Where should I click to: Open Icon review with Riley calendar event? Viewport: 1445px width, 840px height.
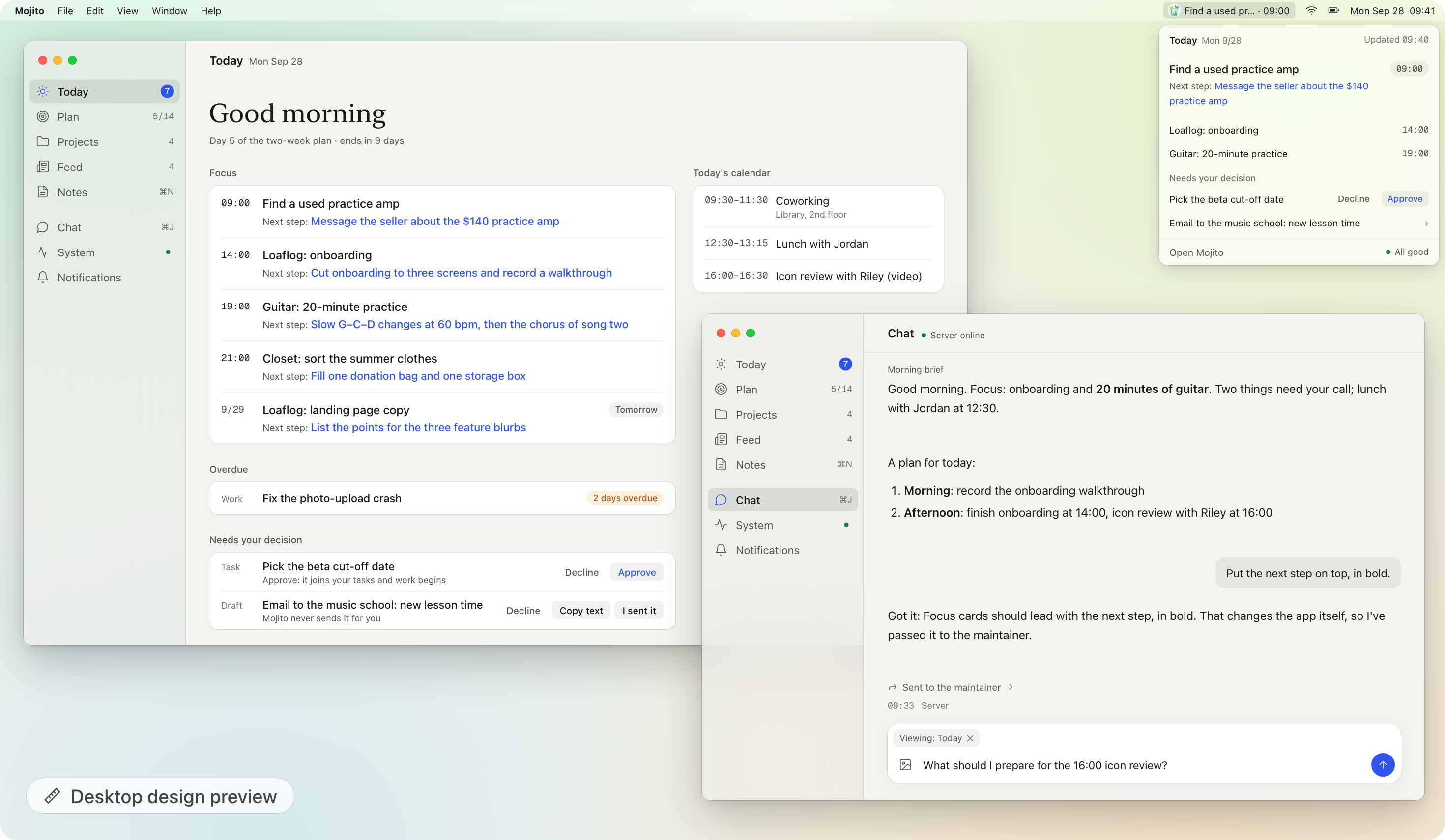tap(818, 276)
